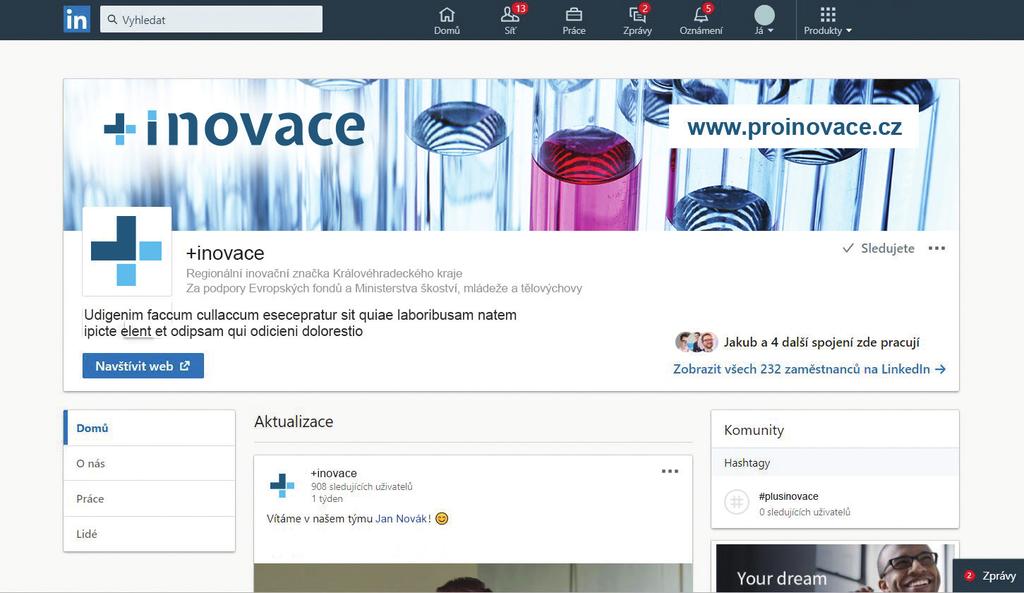
Task: Click the www.proinovace.cz banner text
Action: [794, 127]
